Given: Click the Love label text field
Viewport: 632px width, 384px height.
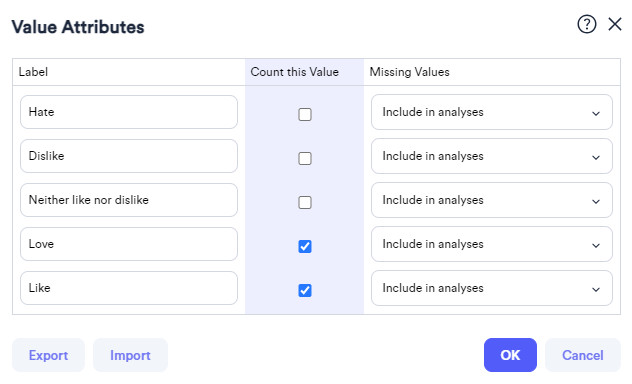Looking at the screenshot, I should (x=129, y=244).
